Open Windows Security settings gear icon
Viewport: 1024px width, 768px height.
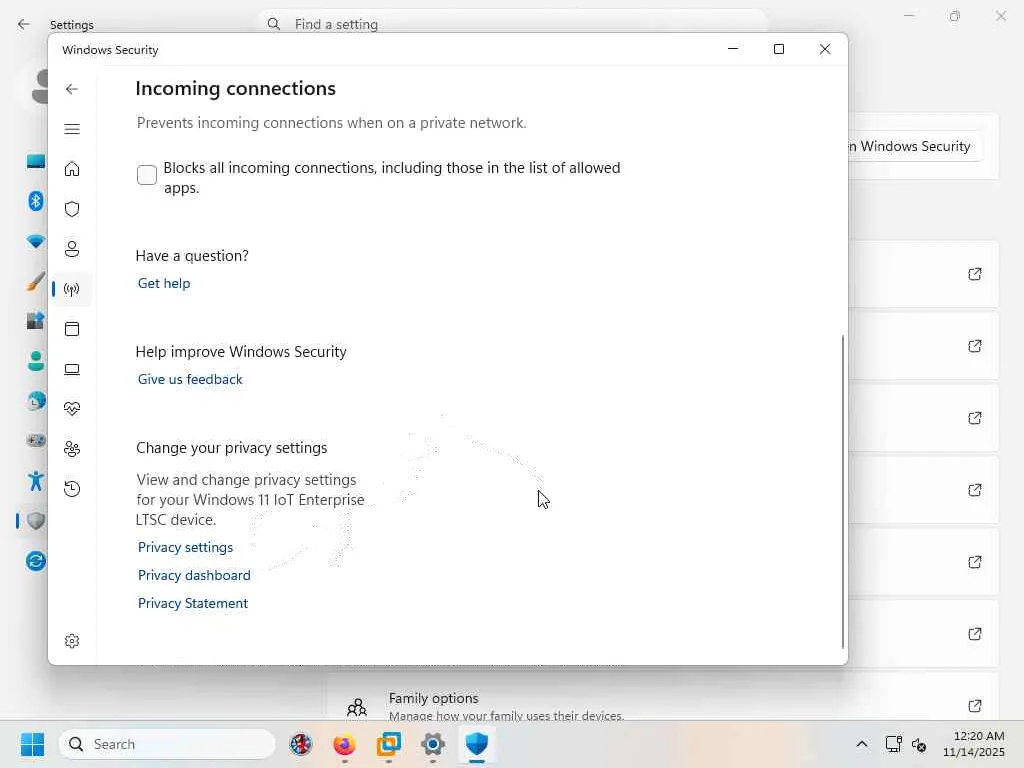(x=72, y=641)
